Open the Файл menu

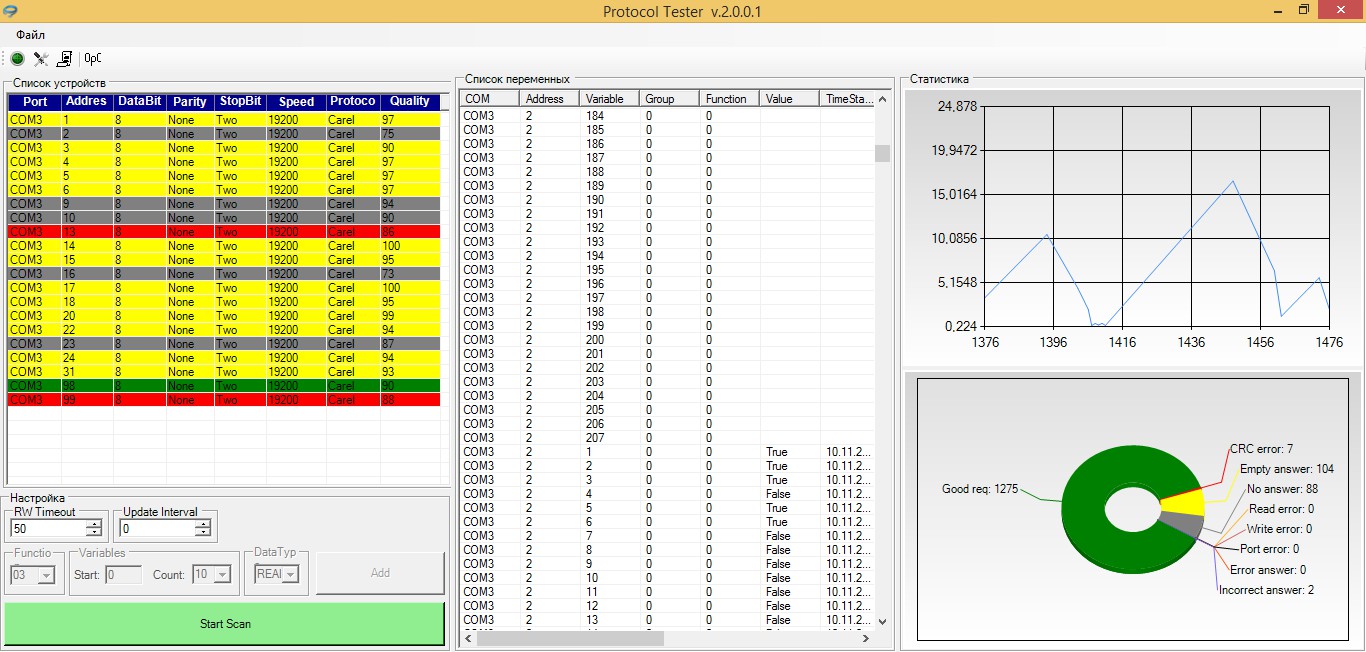tap(30, 35)
